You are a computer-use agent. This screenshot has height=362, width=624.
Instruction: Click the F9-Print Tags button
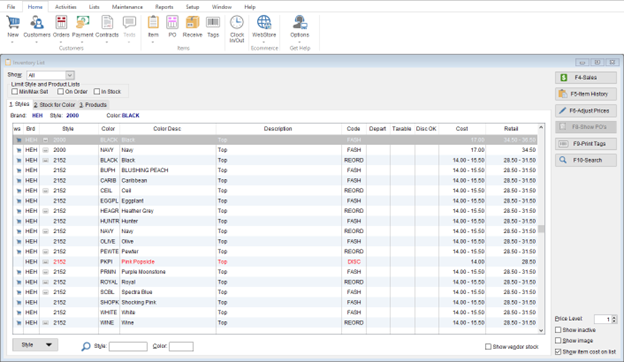[x=586, y=144]
